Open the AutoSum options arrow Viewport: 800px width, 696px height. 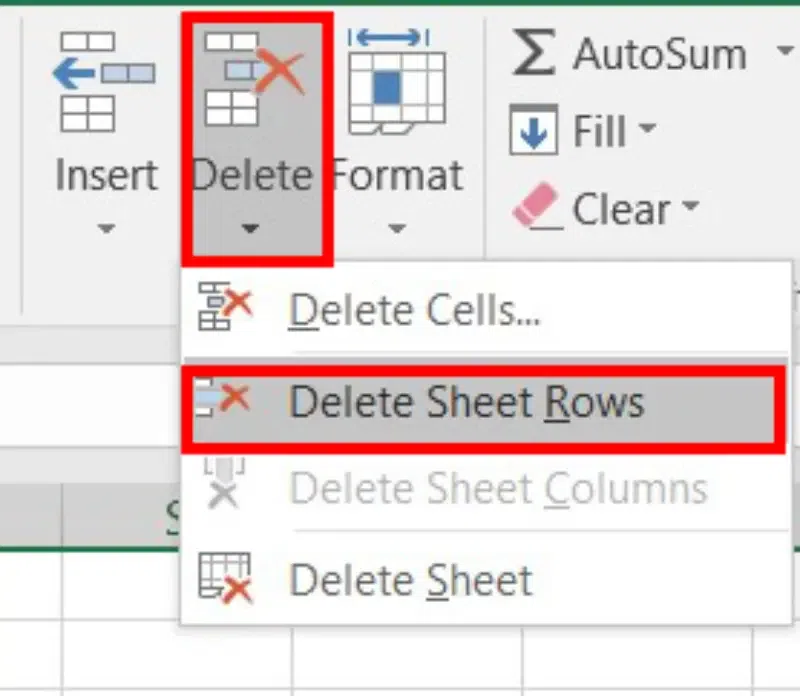click(781, 53)
